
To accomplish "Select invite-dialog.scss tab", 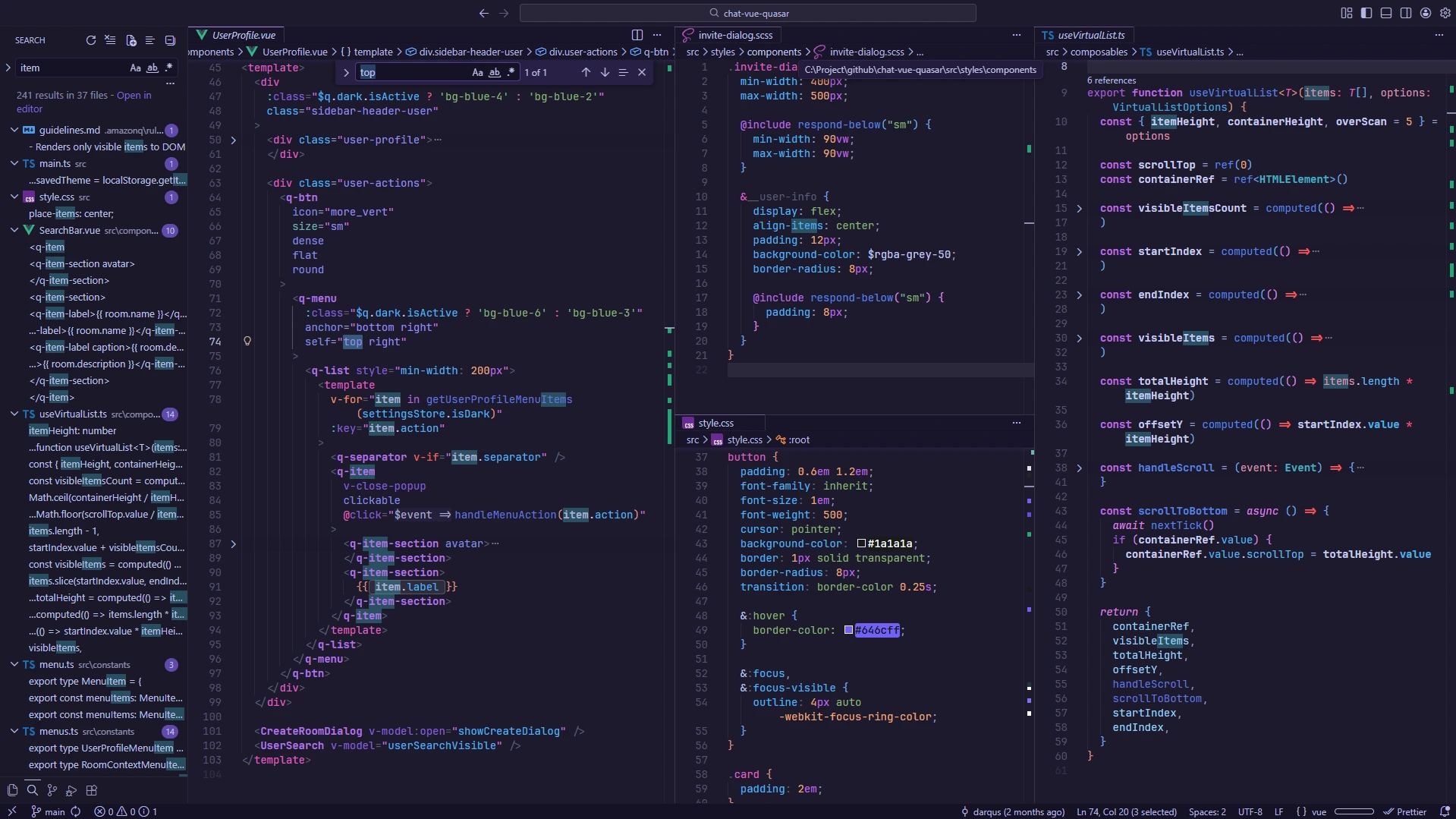I will pyautogui.click(x=728, y=35).
